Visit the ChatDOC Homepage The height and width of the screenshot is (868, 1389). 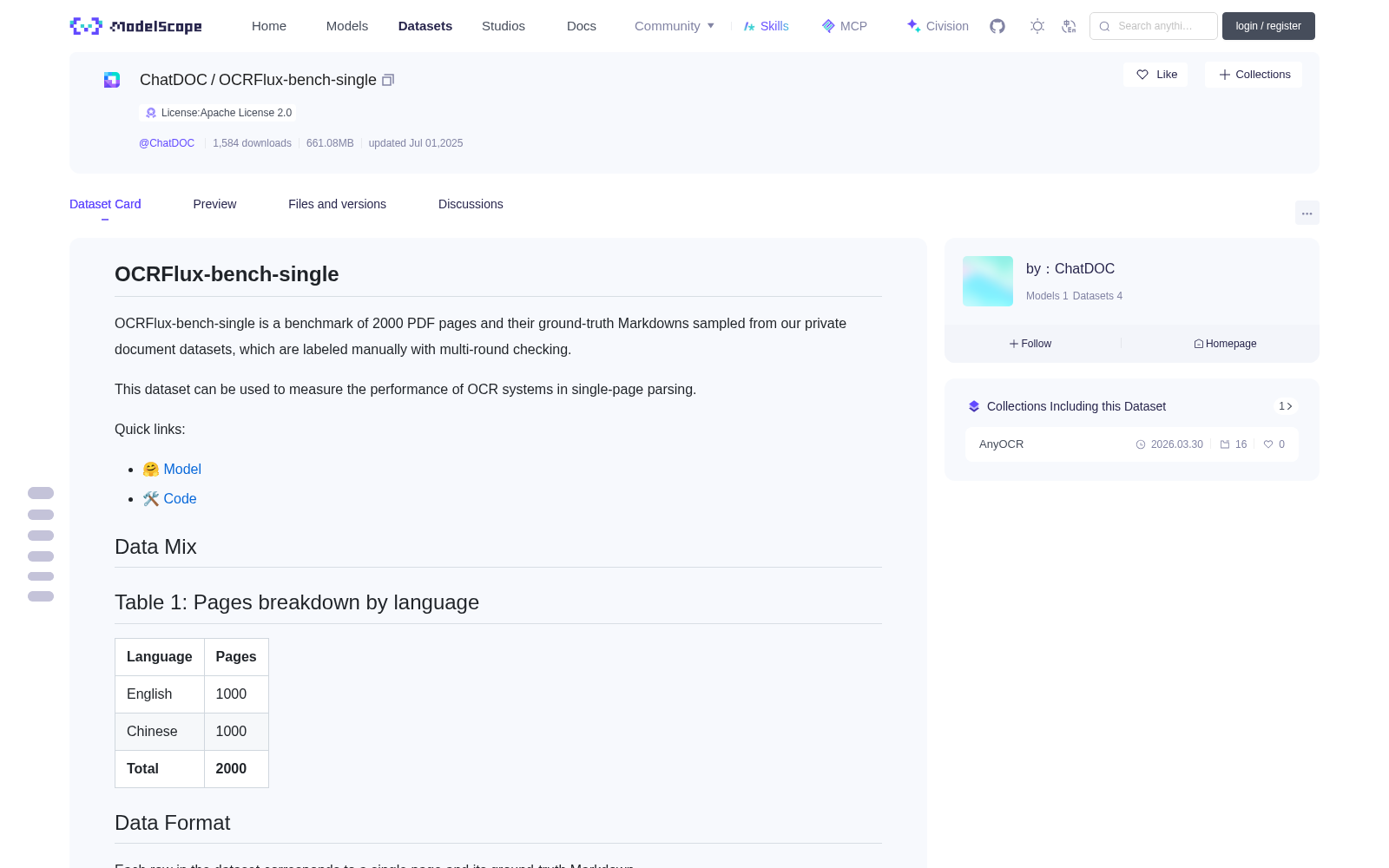coord(1225,344)
